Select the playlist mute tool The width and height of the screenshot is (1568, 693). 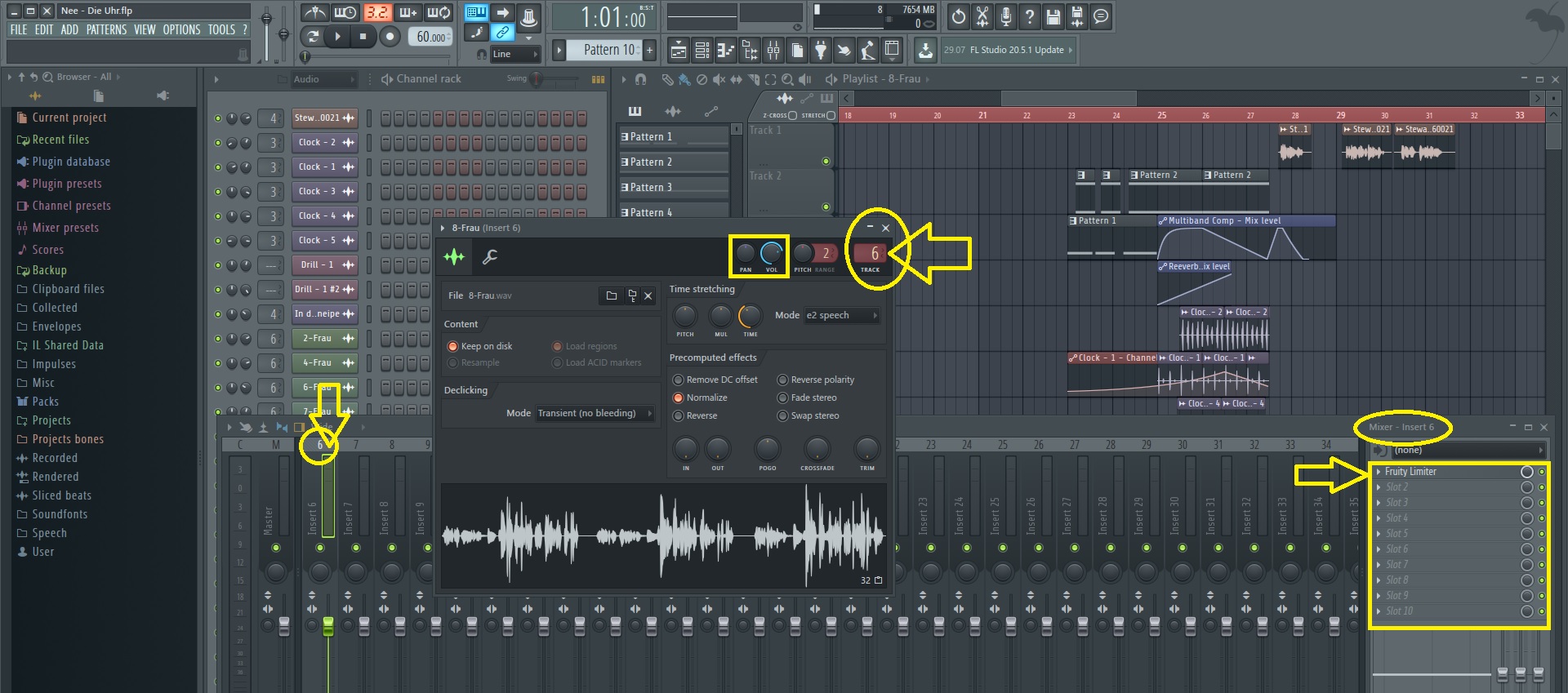tap(719, 79)
